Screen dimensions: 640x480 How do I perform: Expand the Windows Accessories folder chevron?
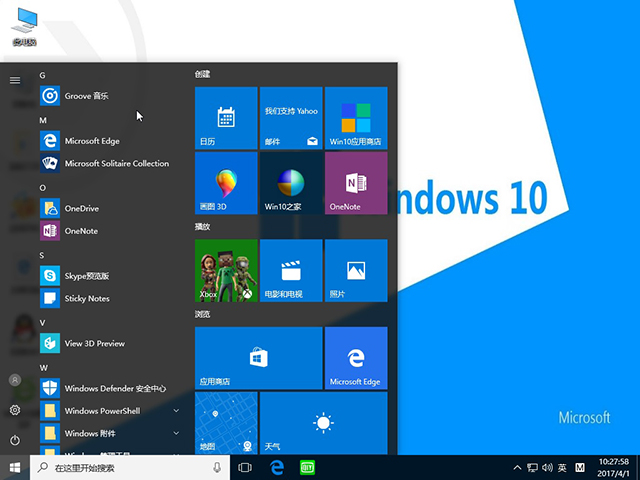[x=176, y=433]
